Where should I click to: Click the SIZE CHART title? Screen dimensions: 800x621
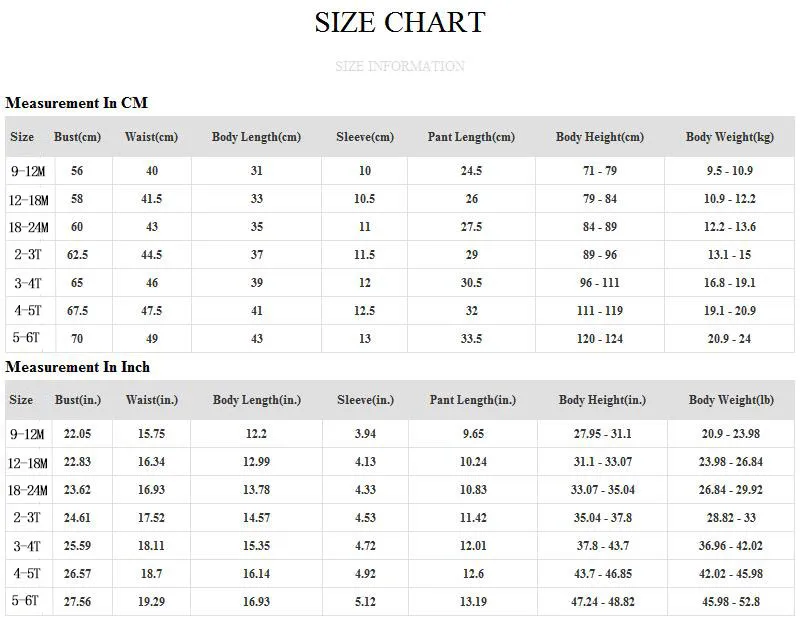(399, 22)
